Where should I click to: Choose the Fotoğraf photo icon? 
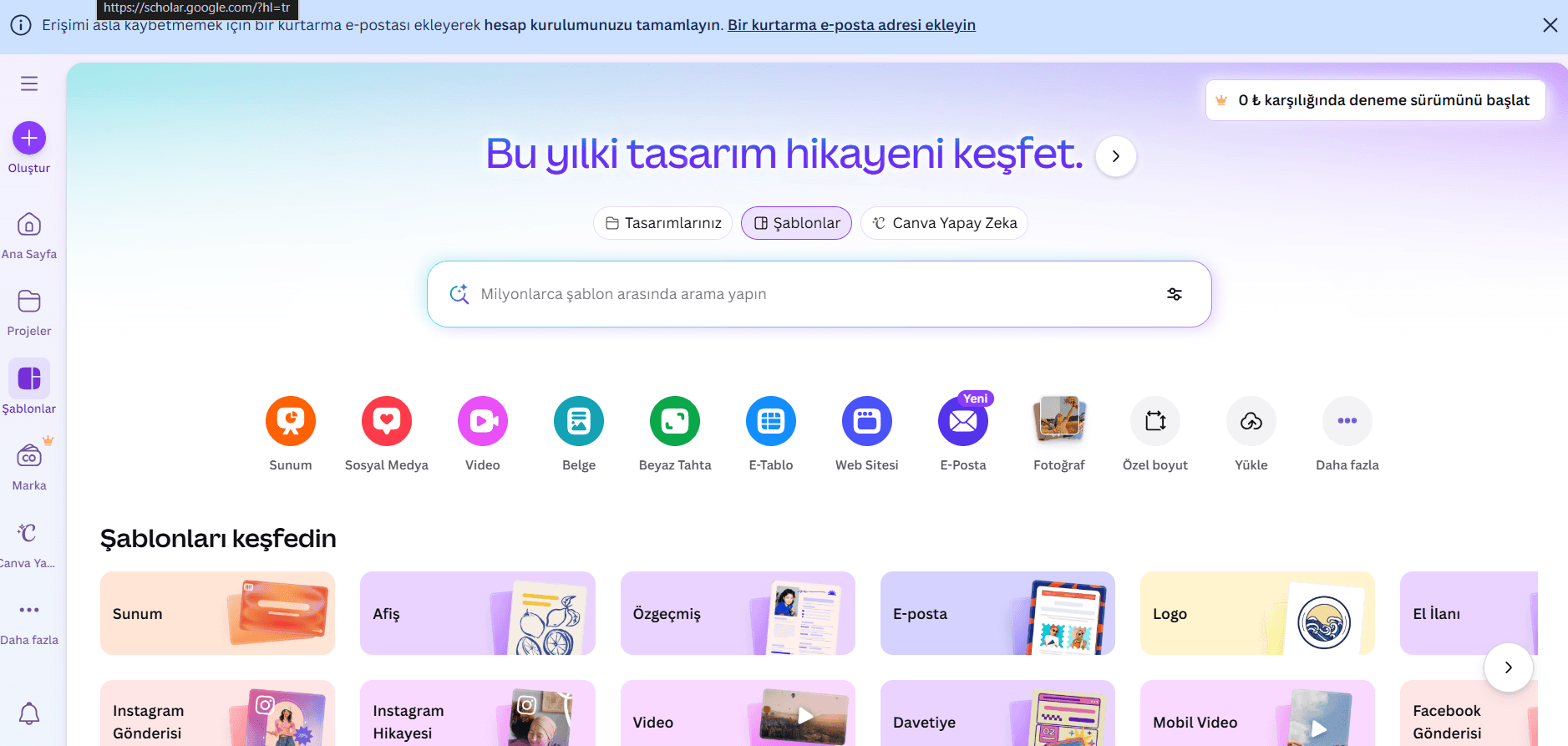tap(1059, 421)
